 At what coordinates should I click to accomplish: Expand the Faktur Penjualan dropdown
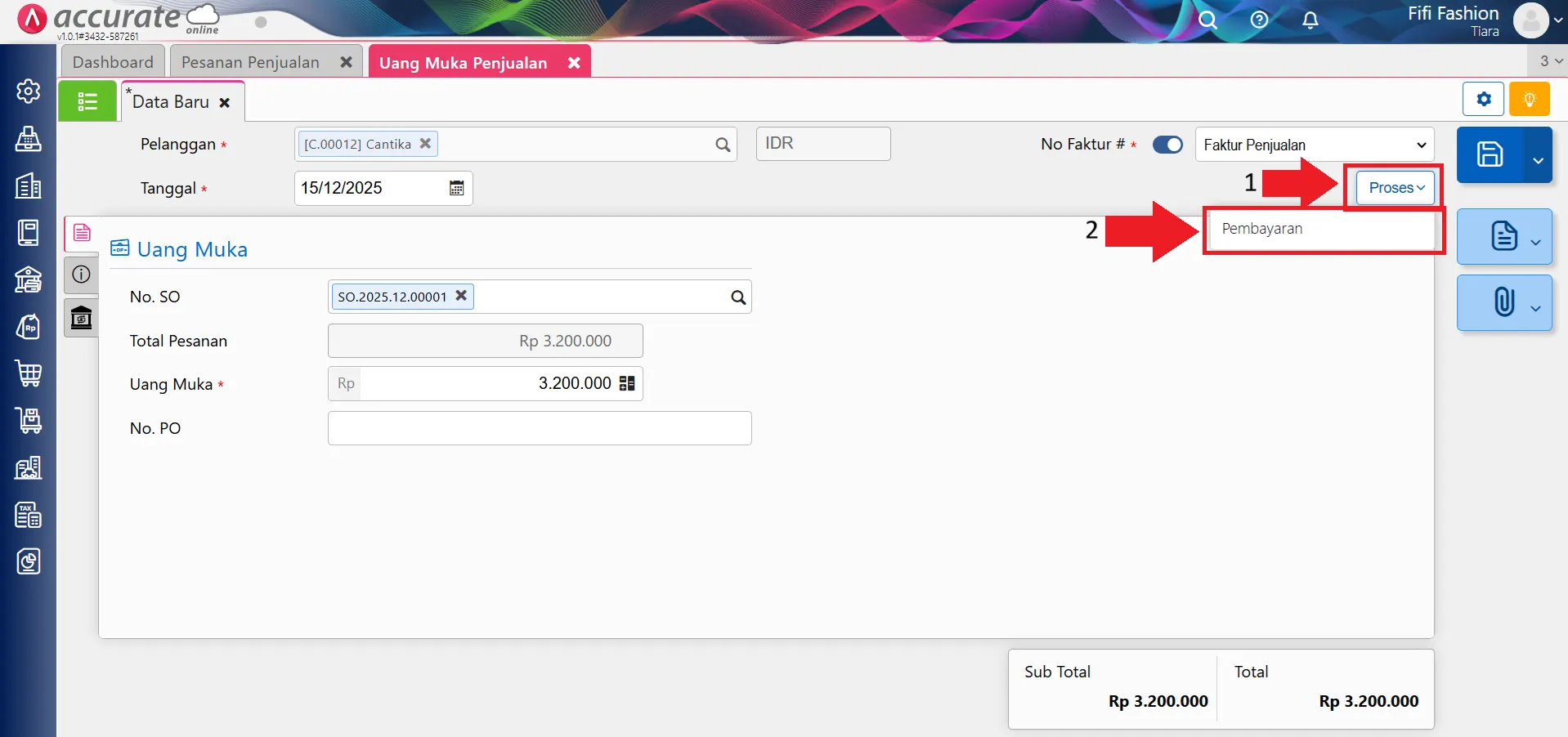1314,145
